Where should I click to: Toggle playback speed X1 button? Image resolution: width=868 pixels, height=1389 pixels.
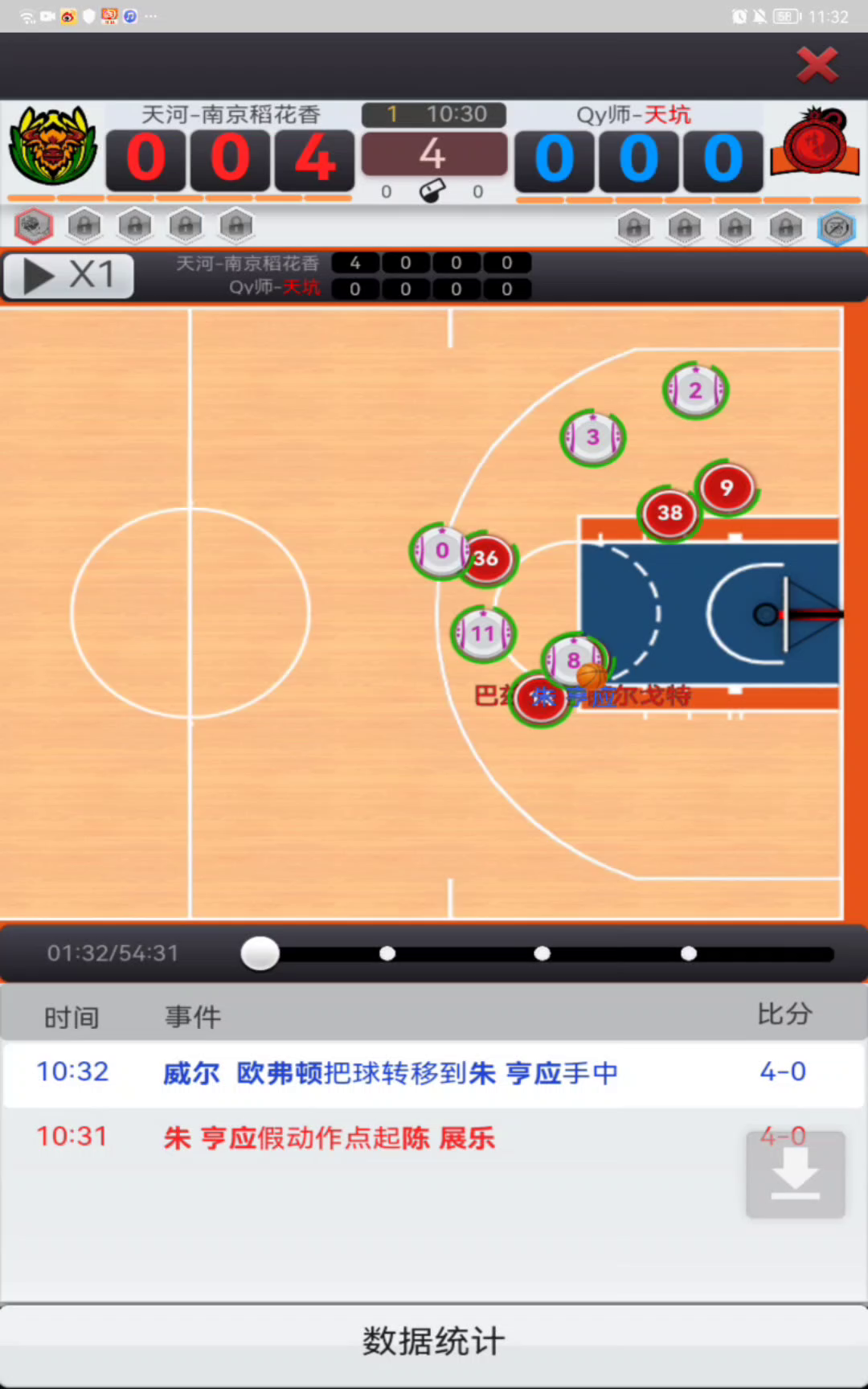[x=69, y=276]
